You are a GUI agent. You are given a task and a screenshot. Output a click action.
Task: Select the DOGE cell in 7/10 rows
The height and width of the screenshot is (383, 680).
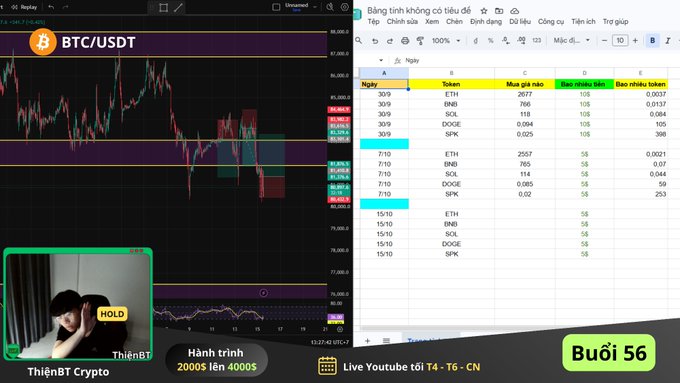pyautogui.click(x=451, y=184)
